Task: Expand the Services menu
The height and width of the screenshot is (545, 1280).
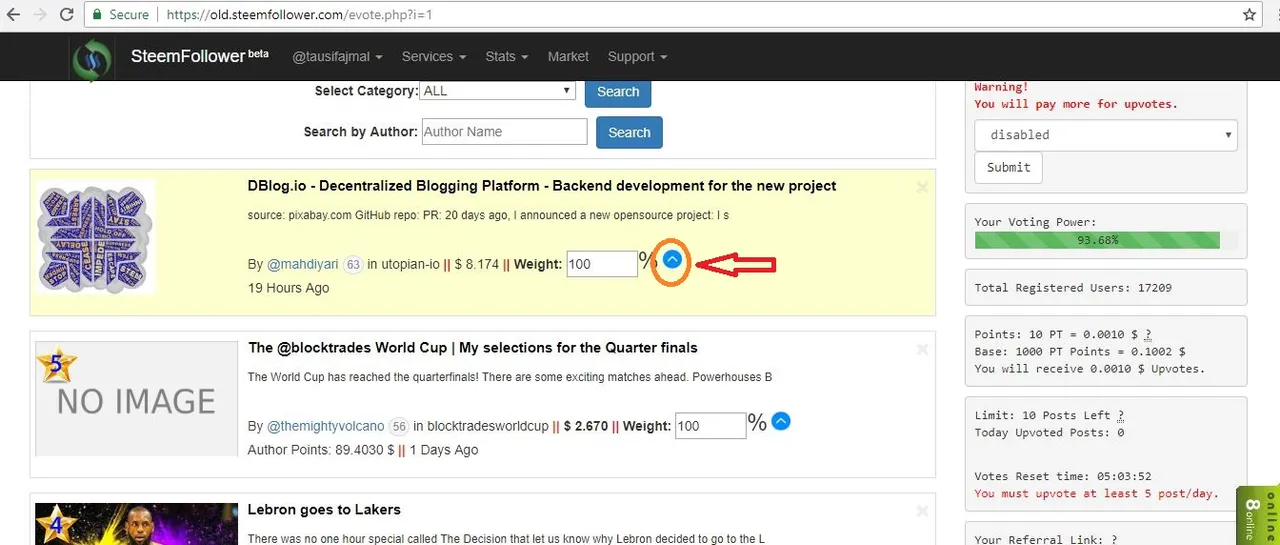Action: point(434,57)
